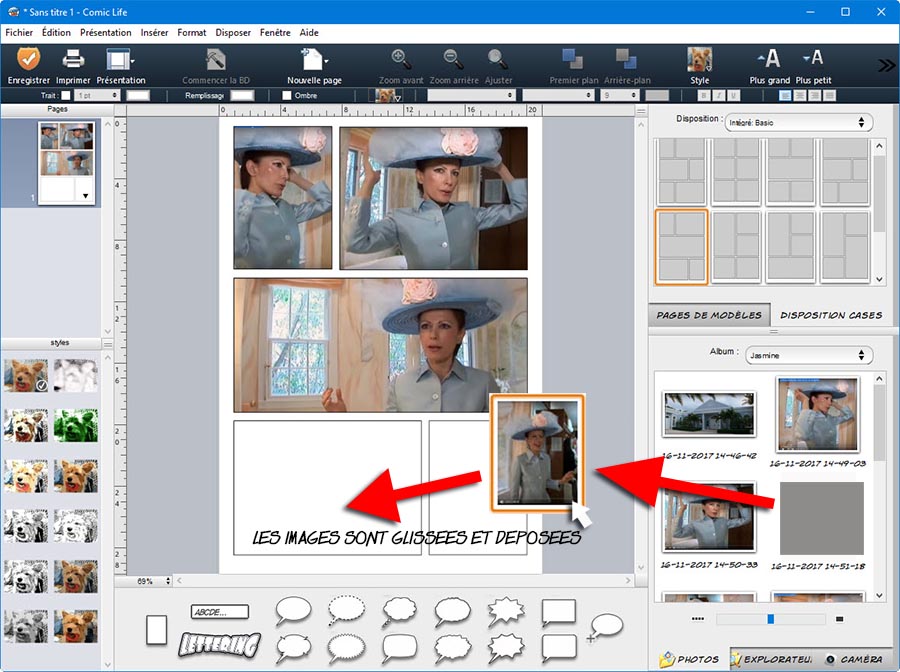Open the Édition menu

56,33
